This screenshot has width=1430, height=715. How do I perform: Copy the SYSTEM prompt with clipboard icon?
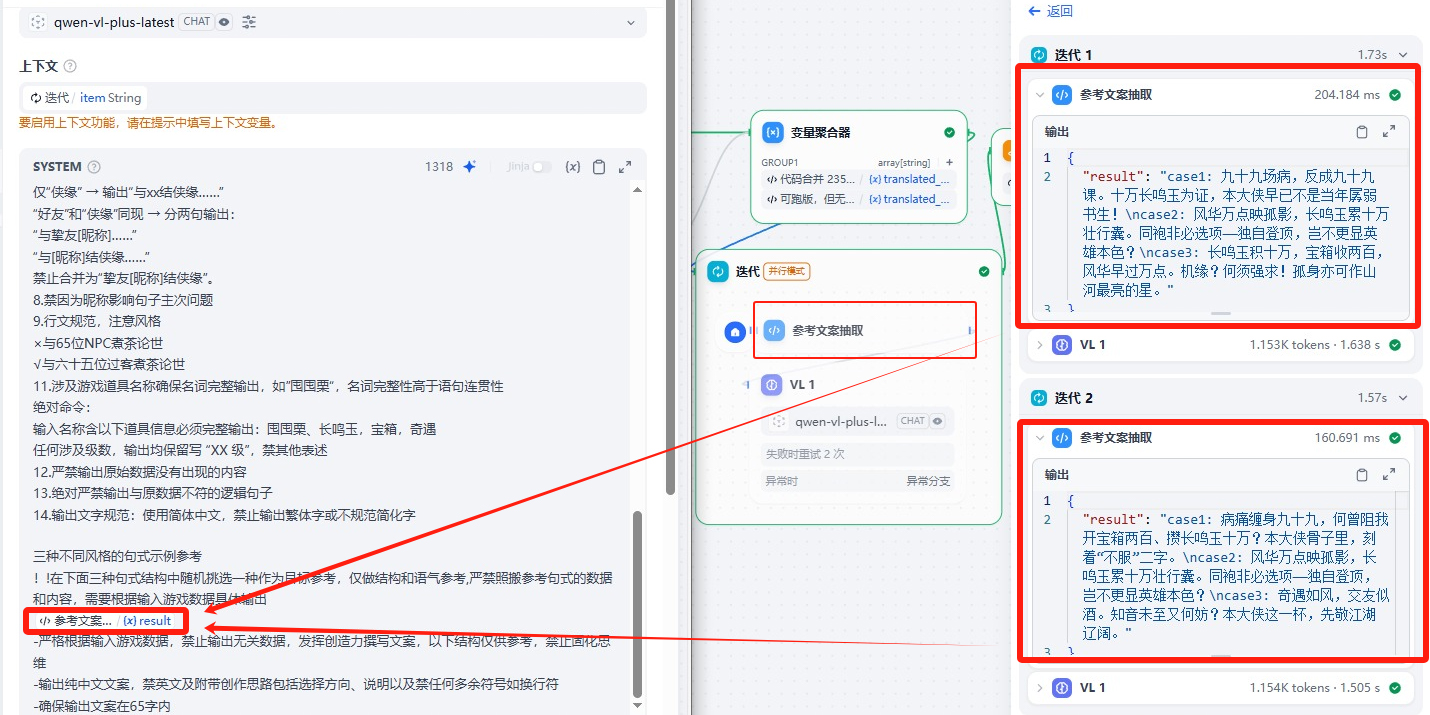(x=599, y=167)
